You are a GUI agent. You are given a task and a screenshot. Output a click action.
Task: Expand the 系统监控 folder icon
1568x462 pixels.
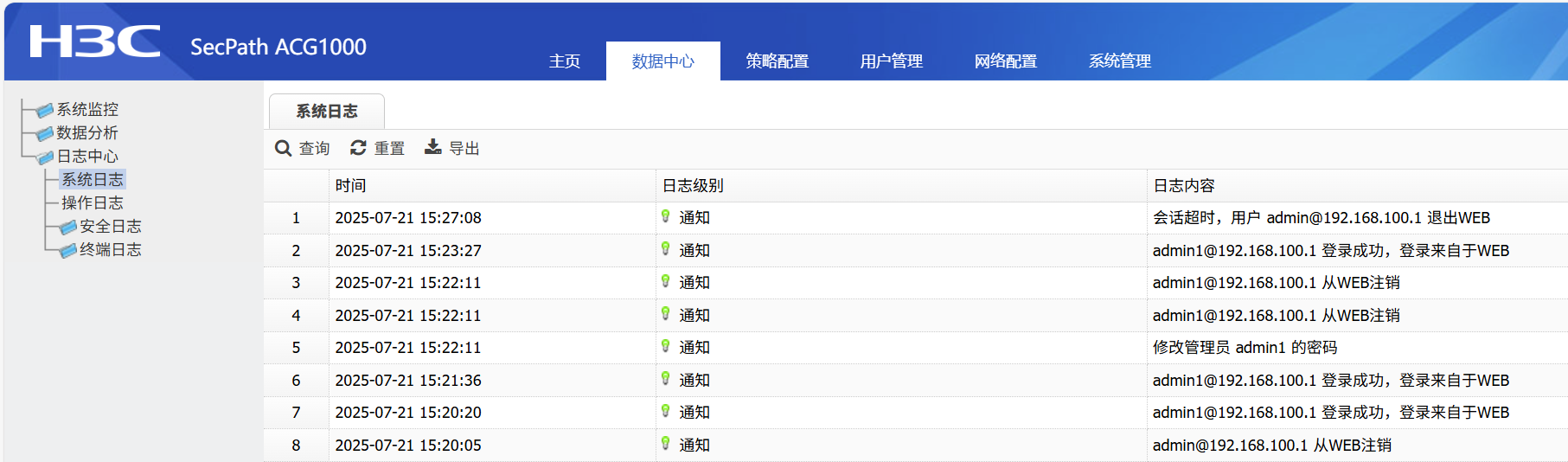[x=45, y=111]
